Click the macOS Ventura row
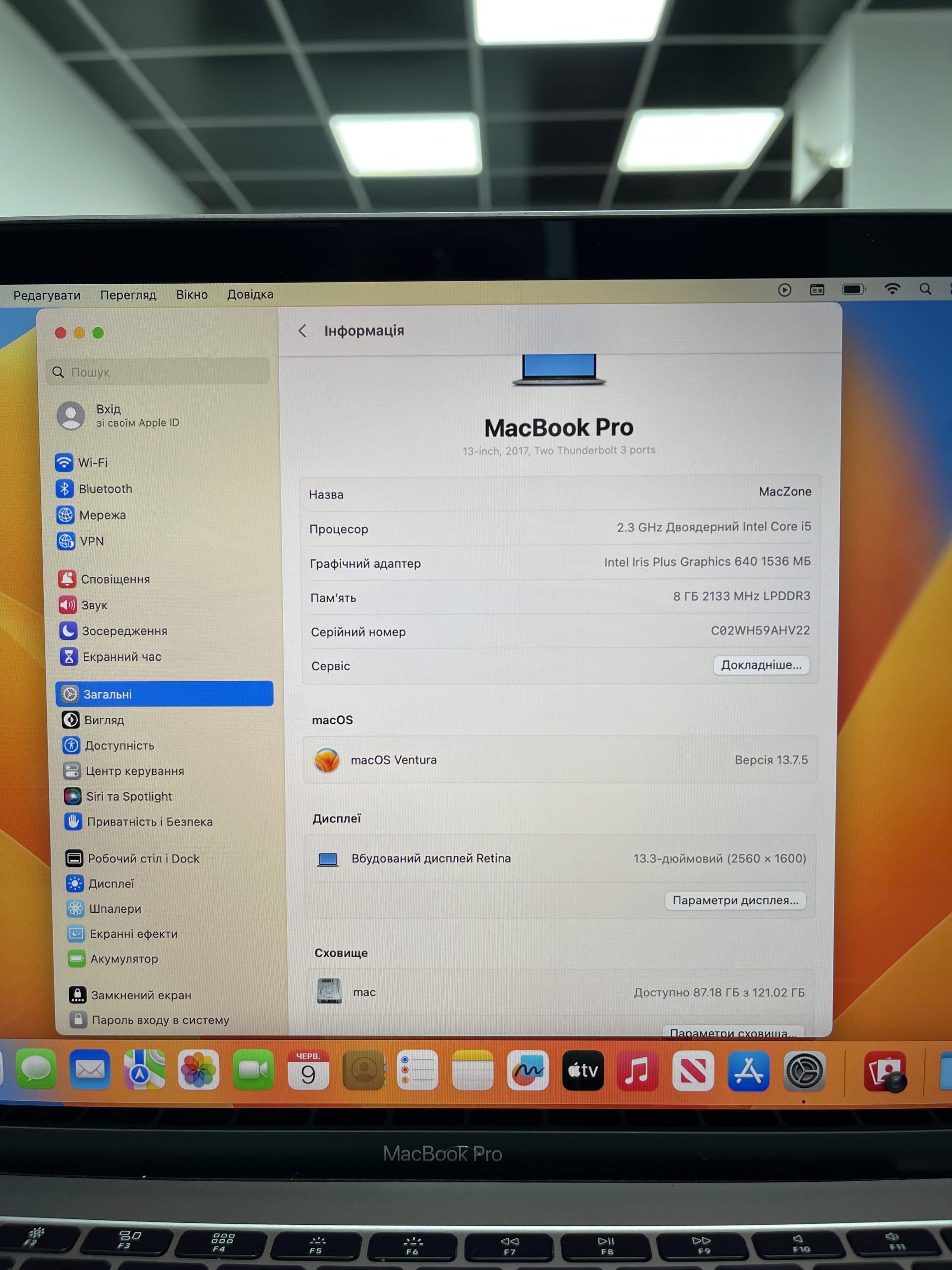Viewport: 952px width, 1270px height. tap(560, 760)
